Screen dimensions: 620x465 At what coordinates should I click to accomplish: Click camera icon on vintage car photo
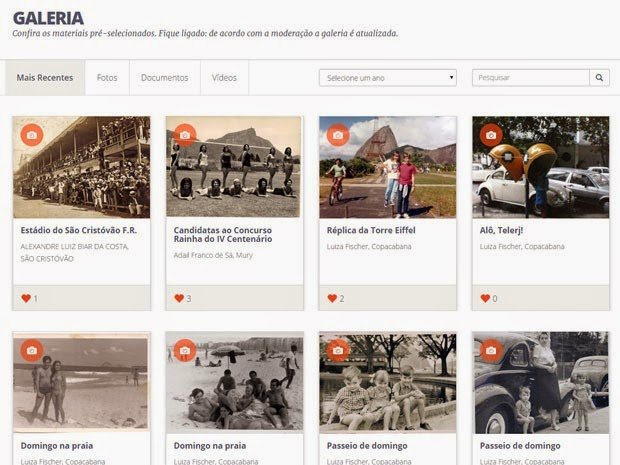click(x=491, y=350)
